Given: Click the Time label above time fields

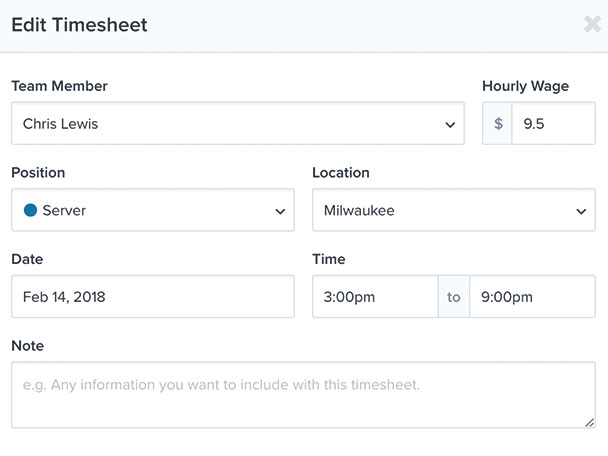Looking at the screenshot, I should coord(329,259).
